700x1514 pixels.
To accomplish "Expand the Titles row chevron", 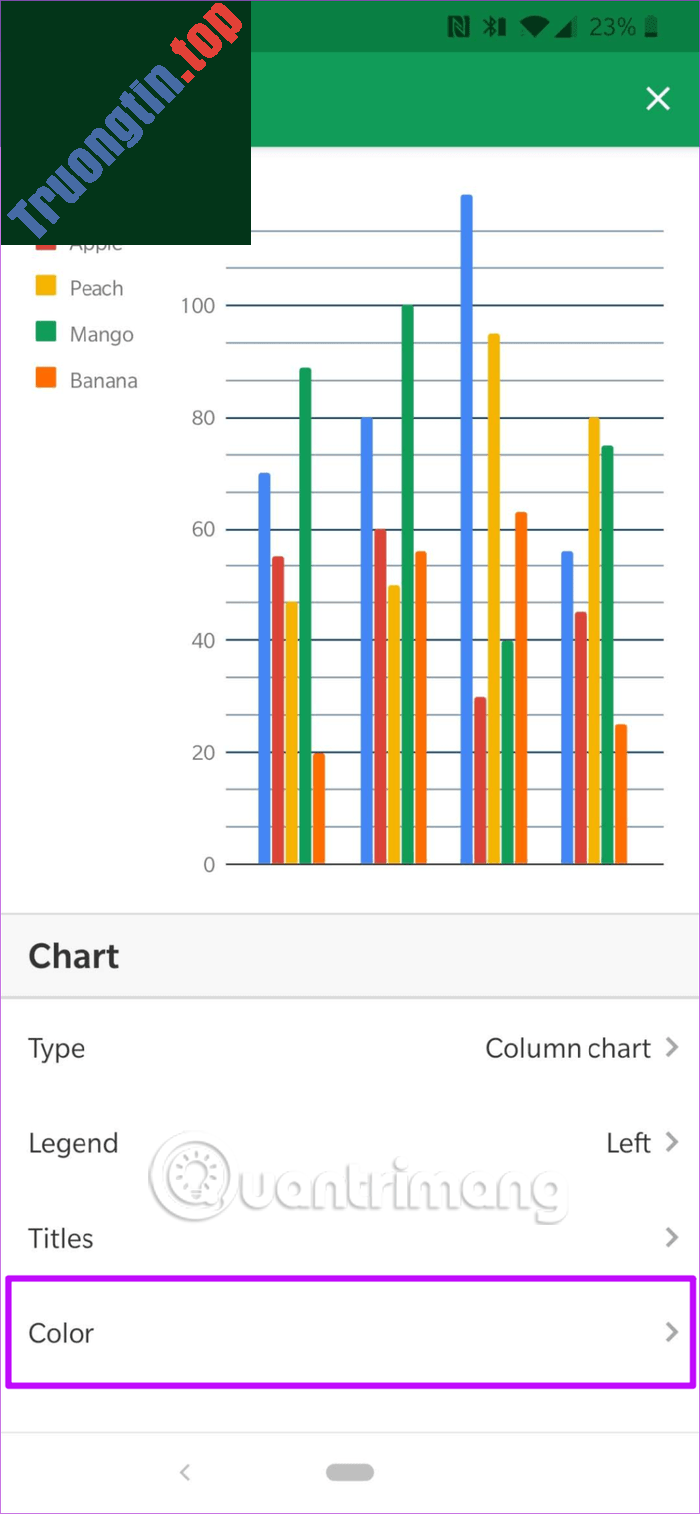I will tap(670, 1237).
